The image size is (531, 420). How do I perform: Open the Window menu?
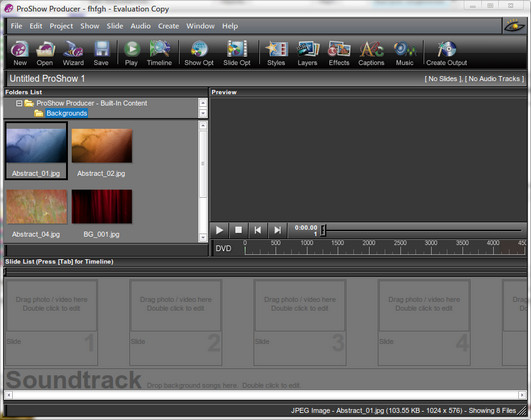[x=200, y=26]
